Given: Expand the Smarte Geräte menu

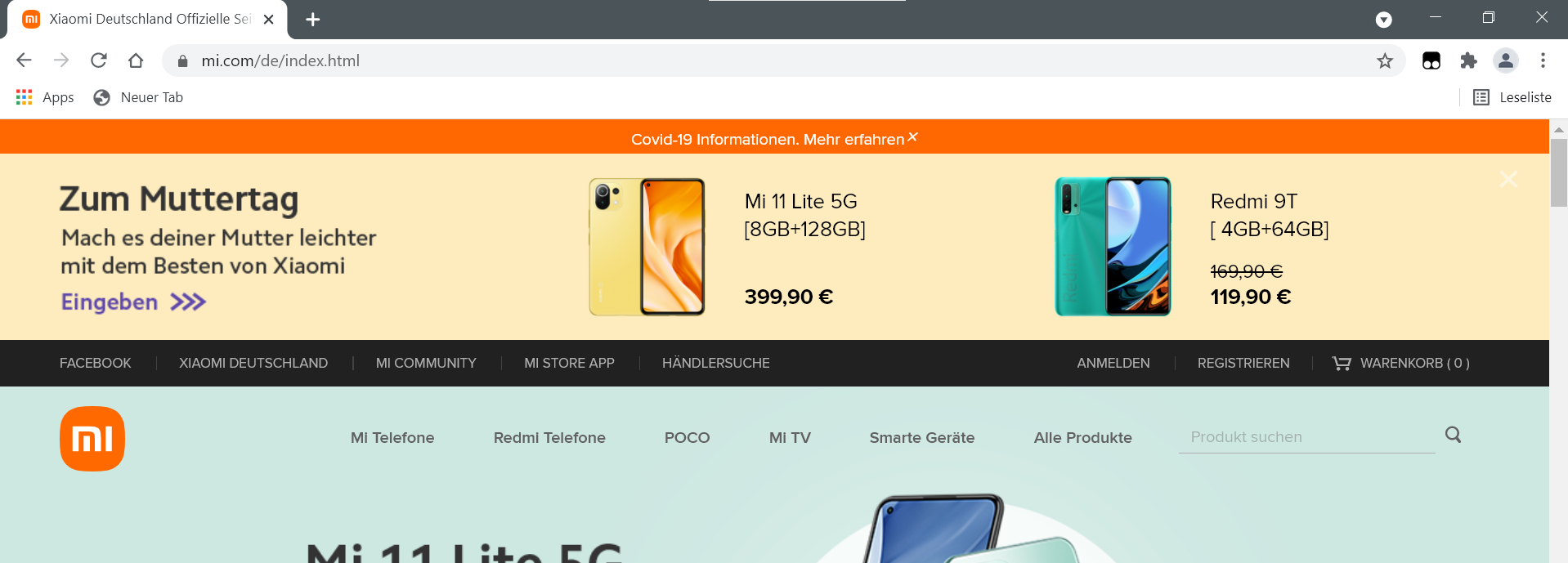Looking at the screenshot, I should 922,438.
